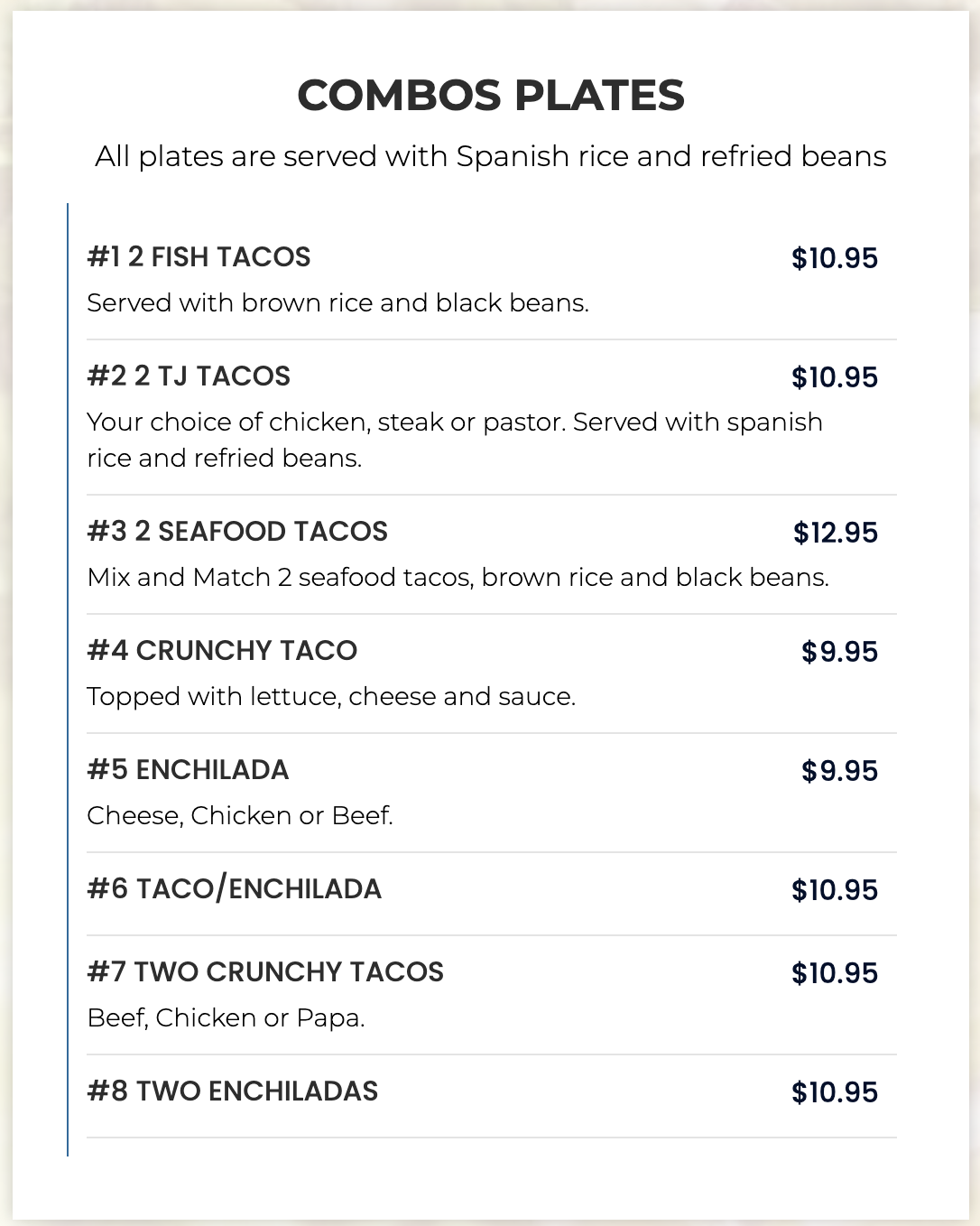Select the #7 Two Crunchy Tacos title

tap(265, 972)
